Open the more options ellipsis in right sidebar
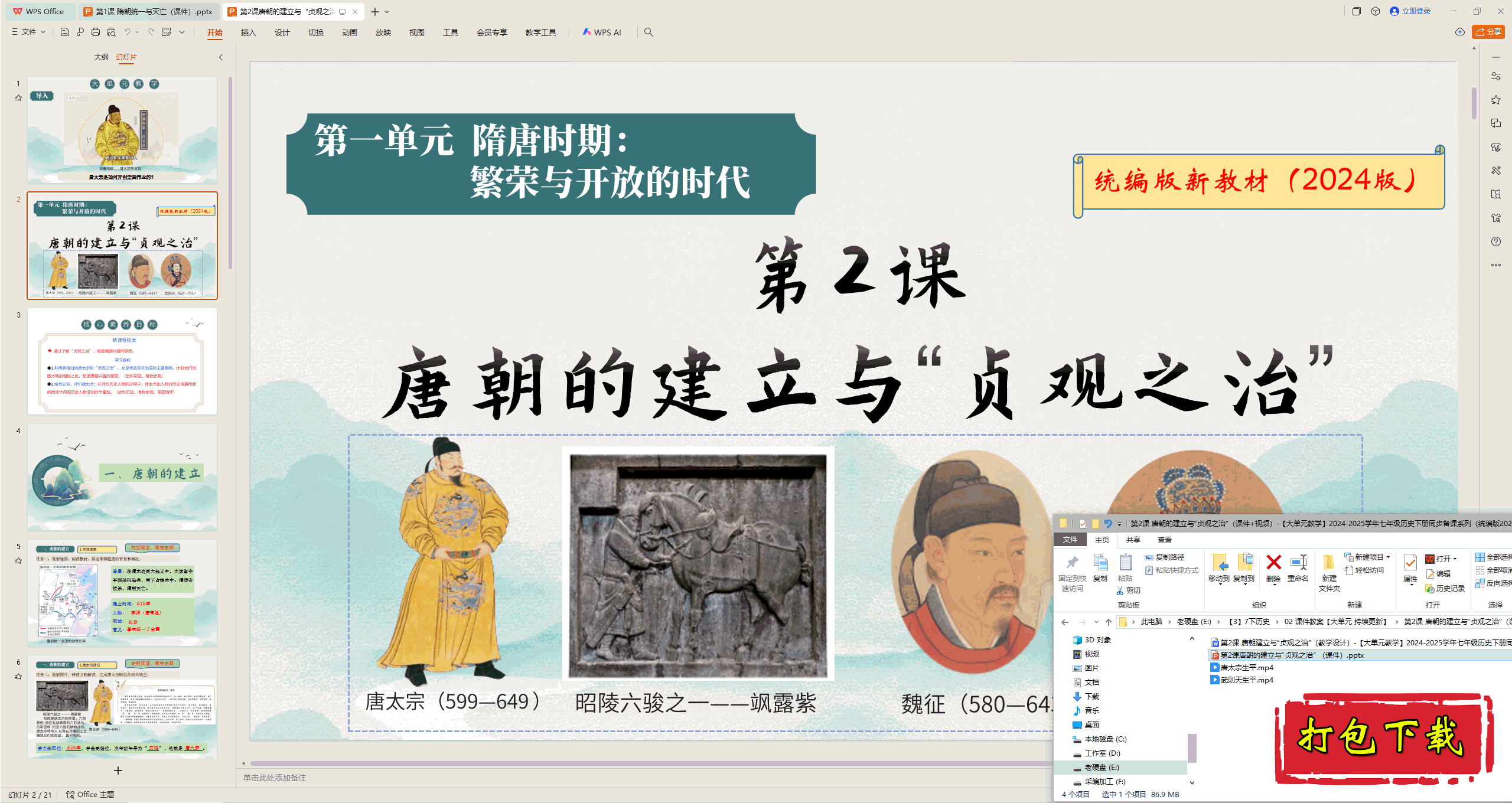This screenshot has height=803, width=1512. [x=1496, y=265]
